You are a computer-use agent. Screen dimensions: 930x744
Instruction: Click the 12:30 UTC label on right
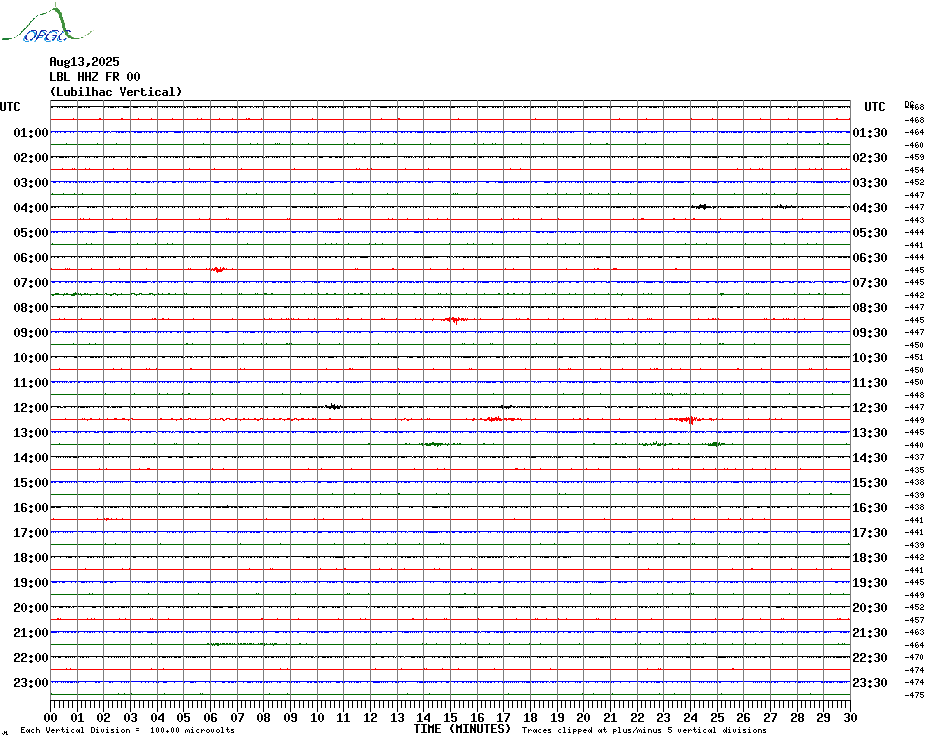pos(870,408)
